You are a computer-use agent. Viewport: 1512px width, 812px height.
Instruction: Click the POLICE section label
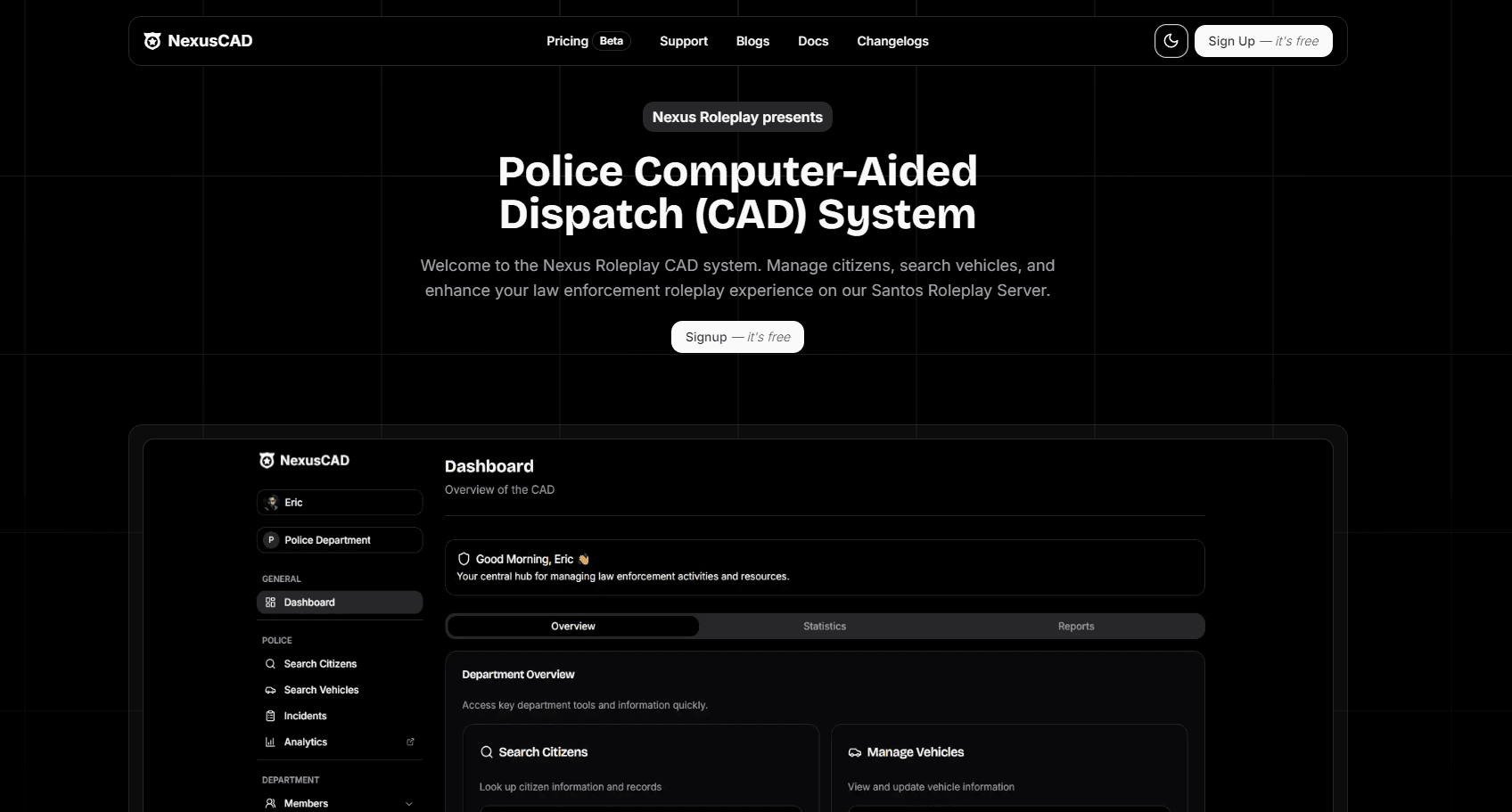point(277,641)
